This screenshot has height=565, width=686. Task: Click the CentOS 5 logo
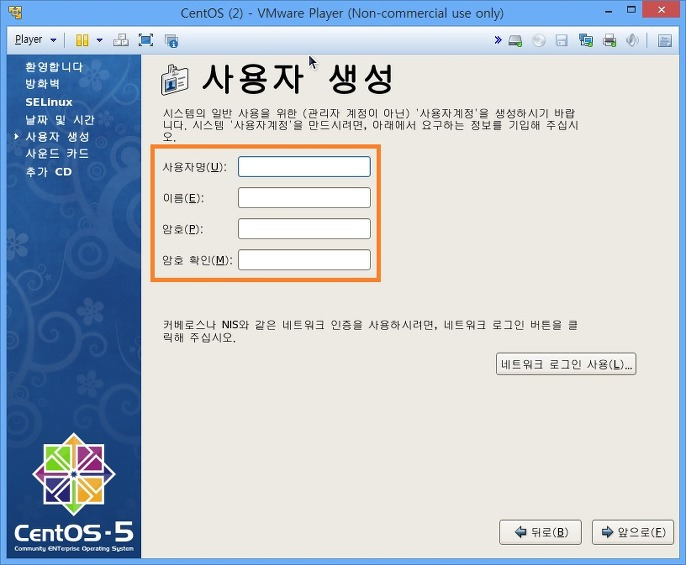click(x=74, y=493)
